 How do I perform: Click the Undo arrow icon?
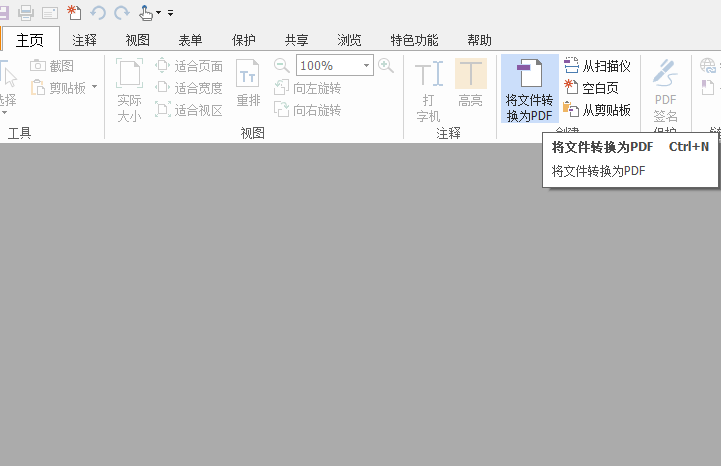(98, 12)
